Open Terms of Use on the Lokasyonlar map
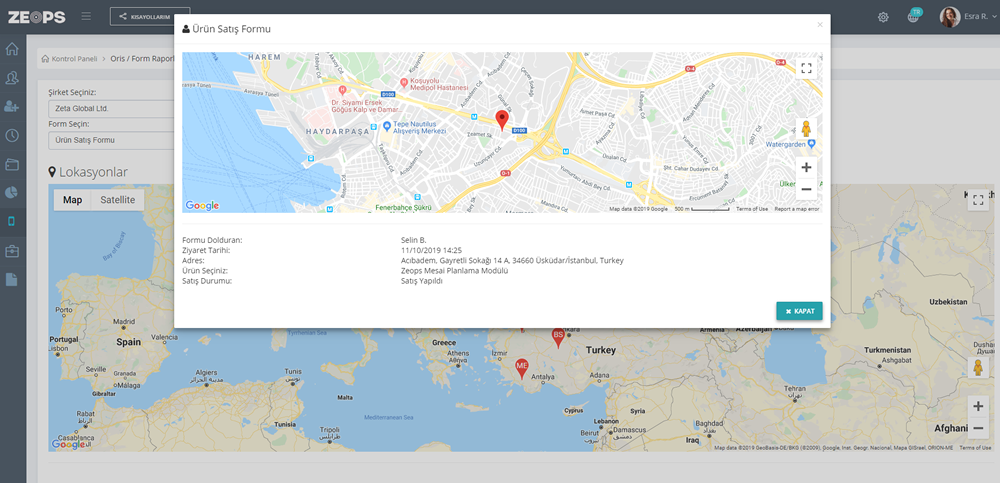Screen dimensions: 1000x483 pyautogui.click(x=975, y=448)
